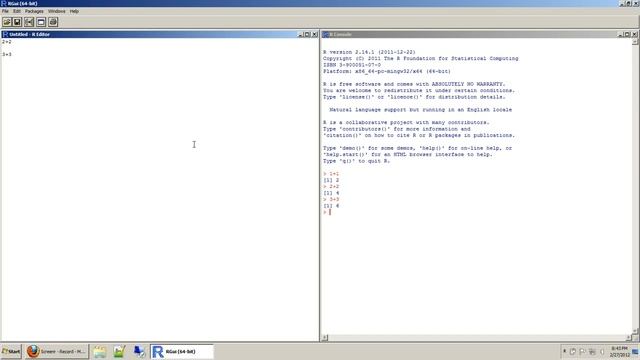
Task: Open the Windows Start button
Action: (11, 351)
